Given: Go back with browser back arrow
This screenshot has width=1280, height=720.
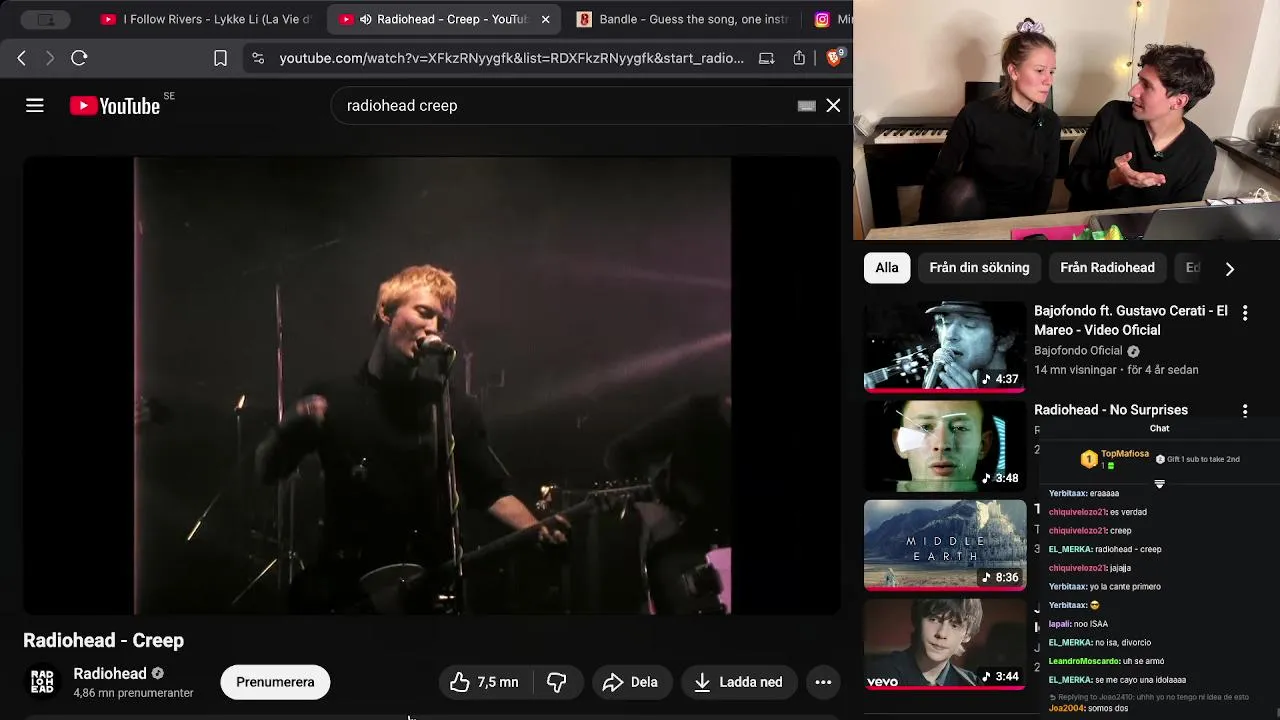Looking at the screenshot, I should pos(21,58).
